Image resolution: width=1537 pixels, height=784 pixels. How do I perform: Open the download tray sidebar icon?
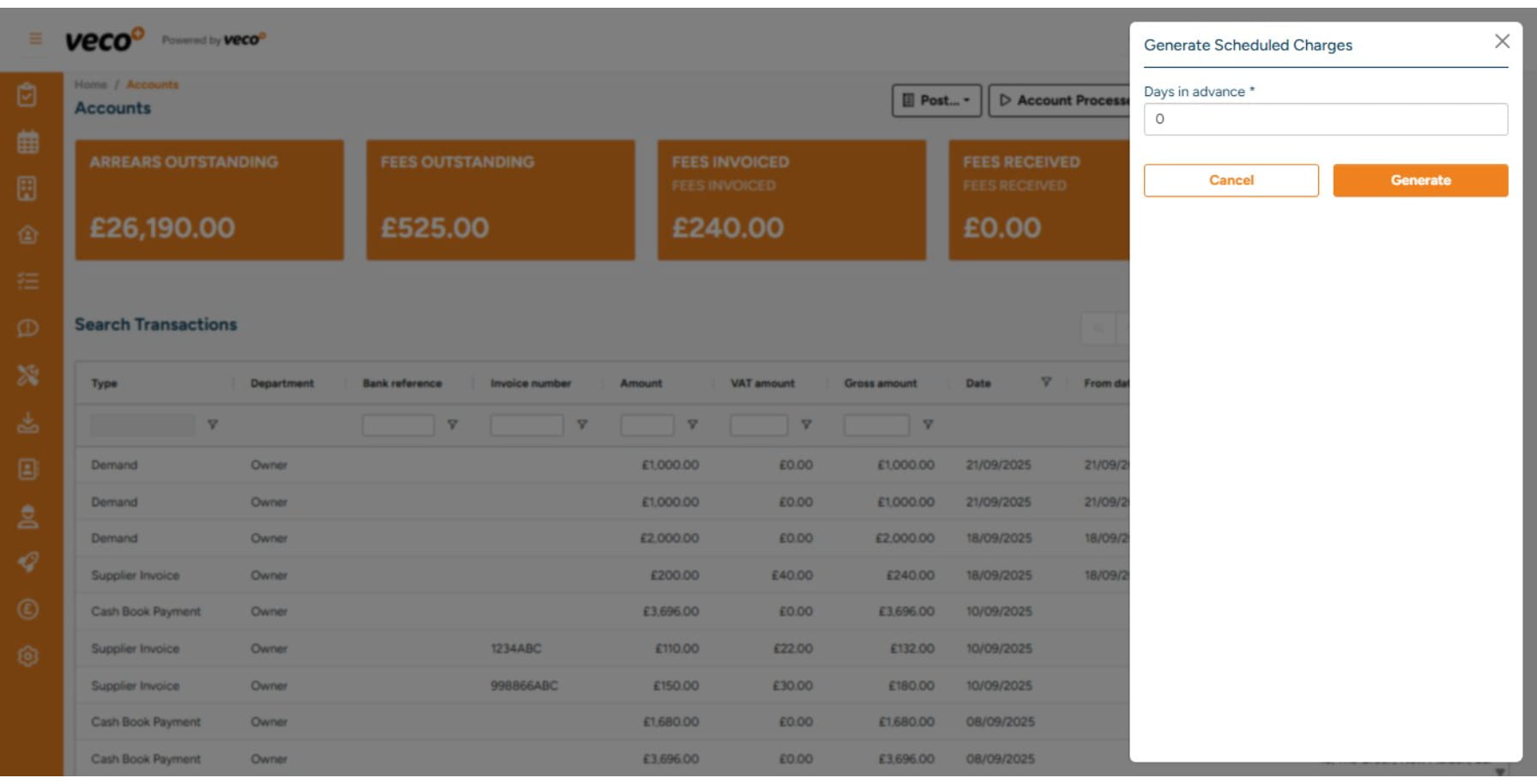[x=27, y=422]
